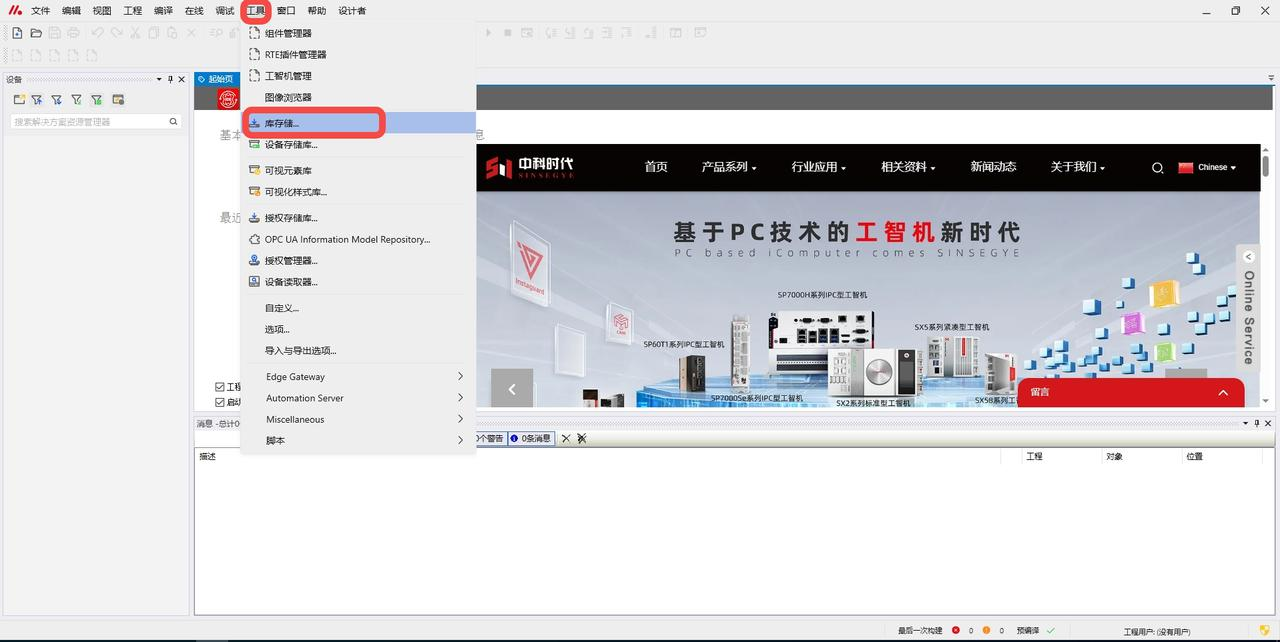Select 库存储... from the 工具 menu
The image size is (1280, 642).
click(281, 123)
